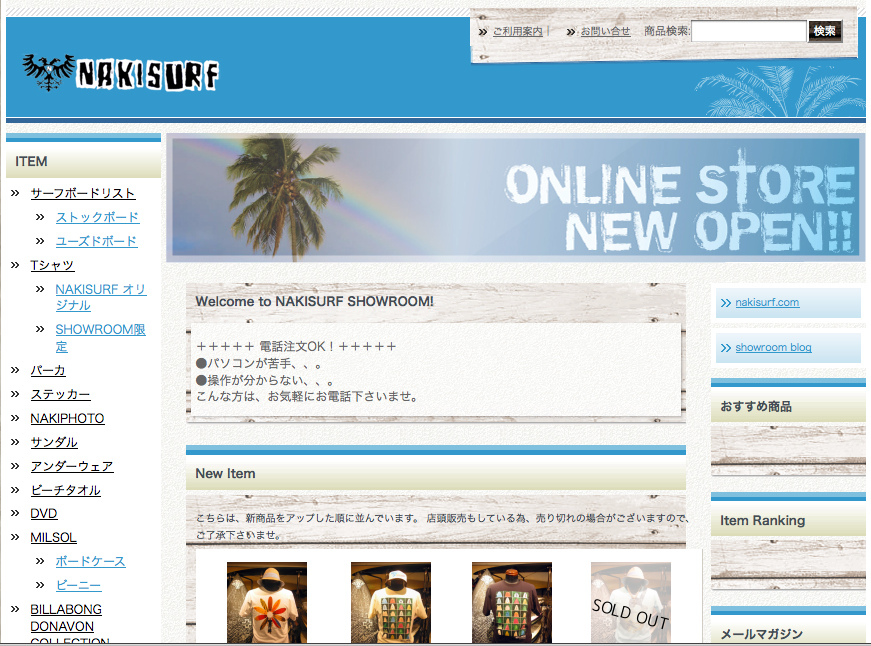Click arrow bullet beside BILLABONG

(15, 609)
